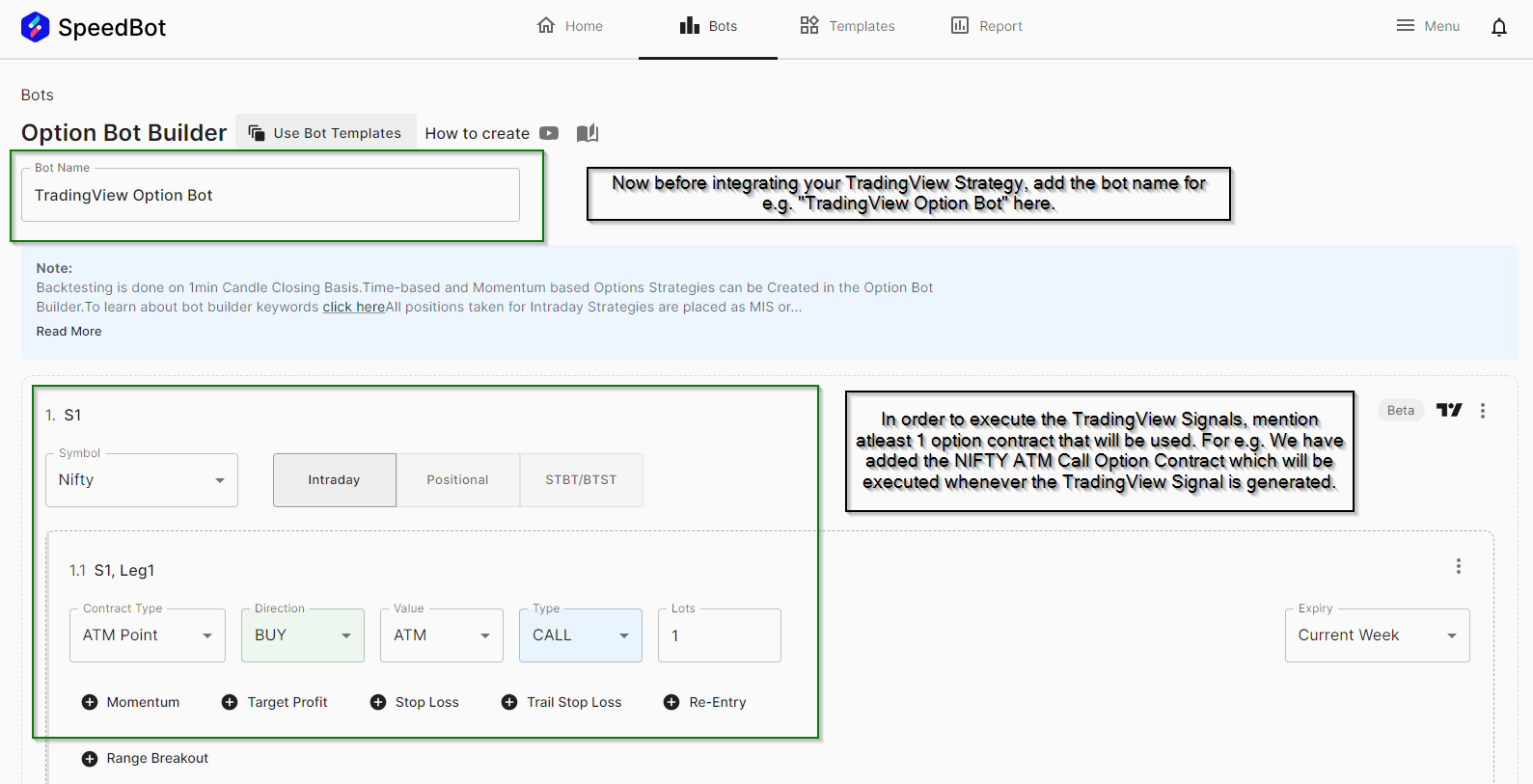Click the copy icon on Use Bot Templates

[x=257, y=133]
